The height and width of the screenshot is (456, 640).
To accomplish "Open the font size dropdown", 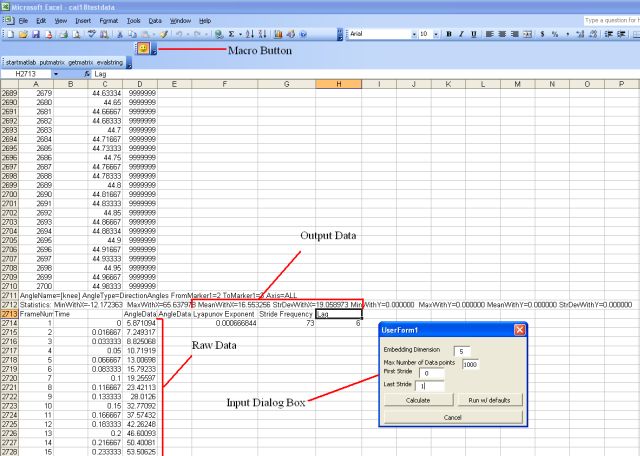I will [436, 34].
